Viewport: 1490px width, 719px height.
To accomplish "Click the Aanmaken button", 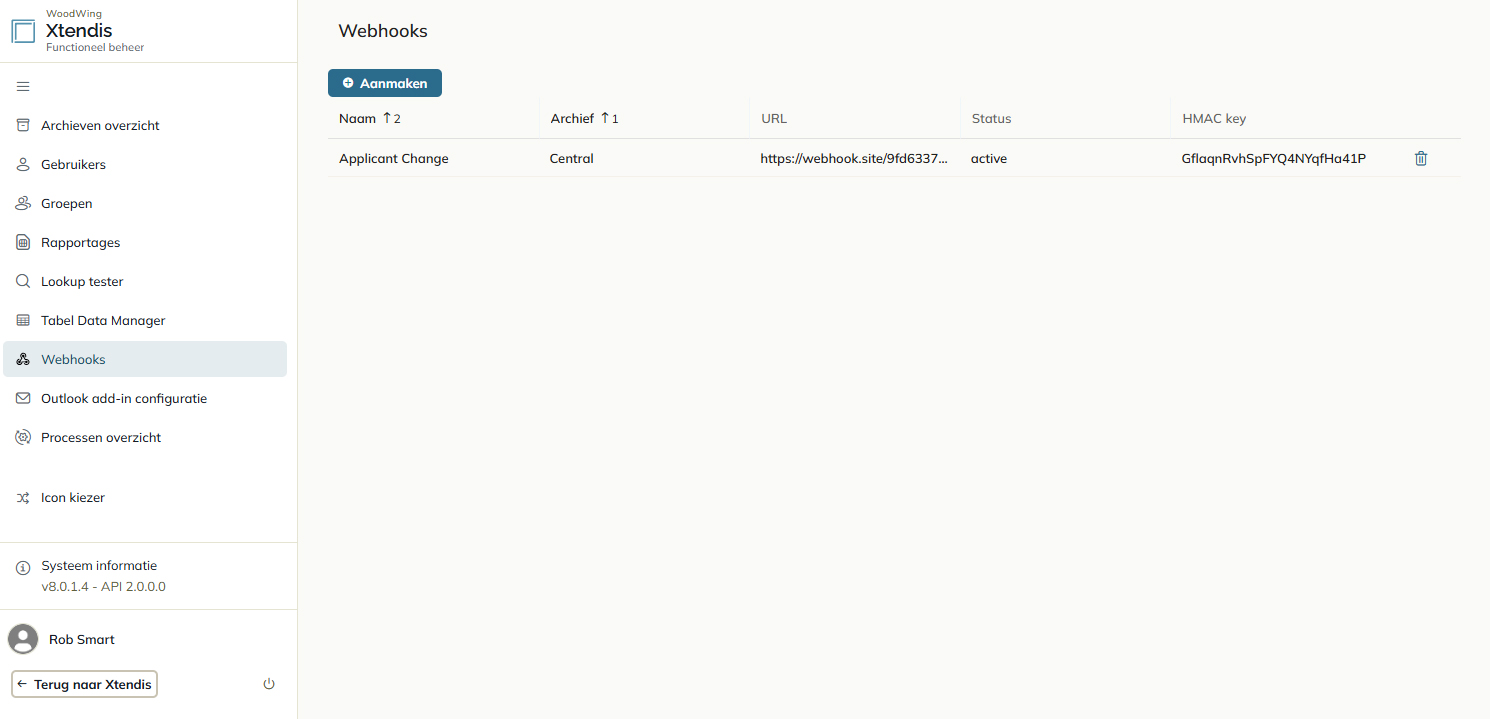I will point(385,83).
